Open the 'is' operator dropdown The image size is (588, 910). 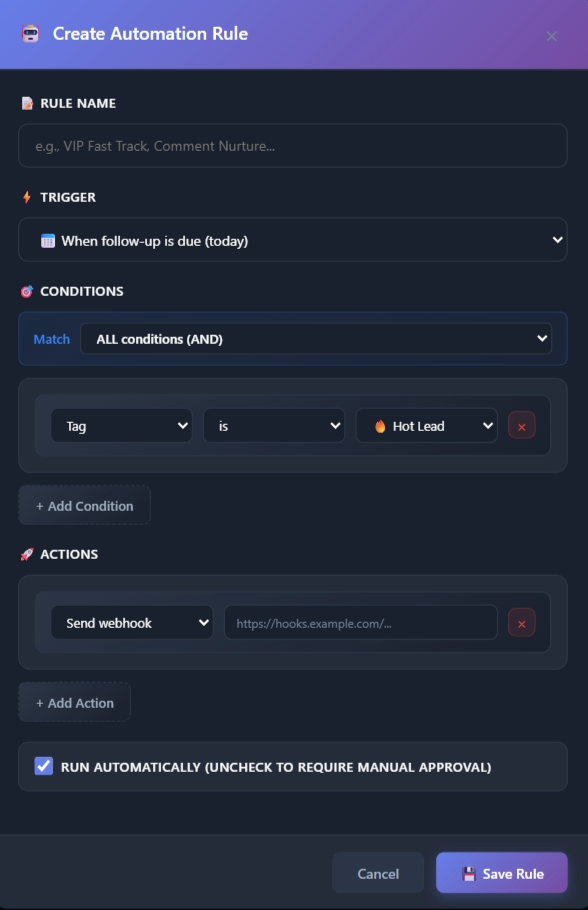(274, 425)
